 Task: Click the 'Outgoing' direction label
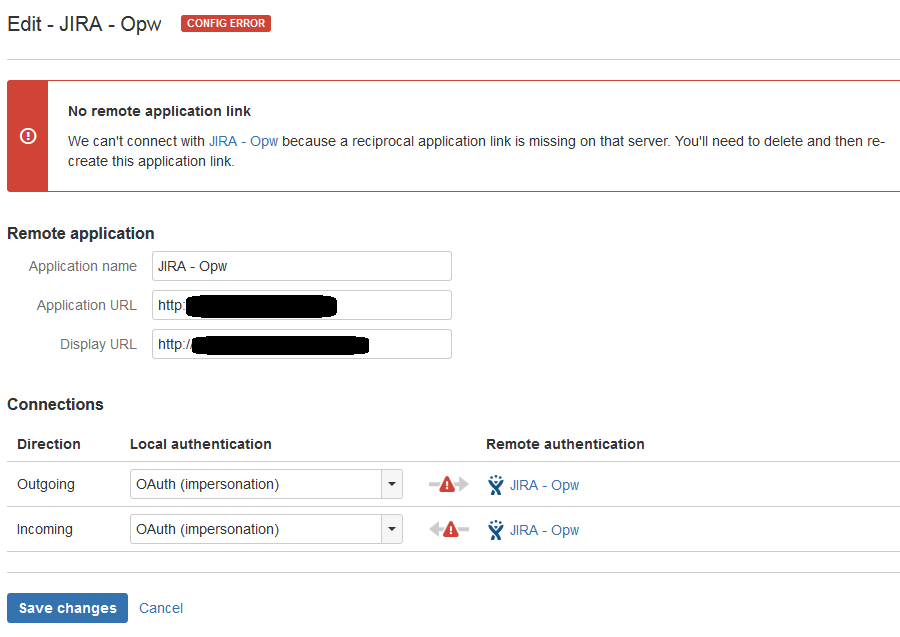[x=46, y=484]
